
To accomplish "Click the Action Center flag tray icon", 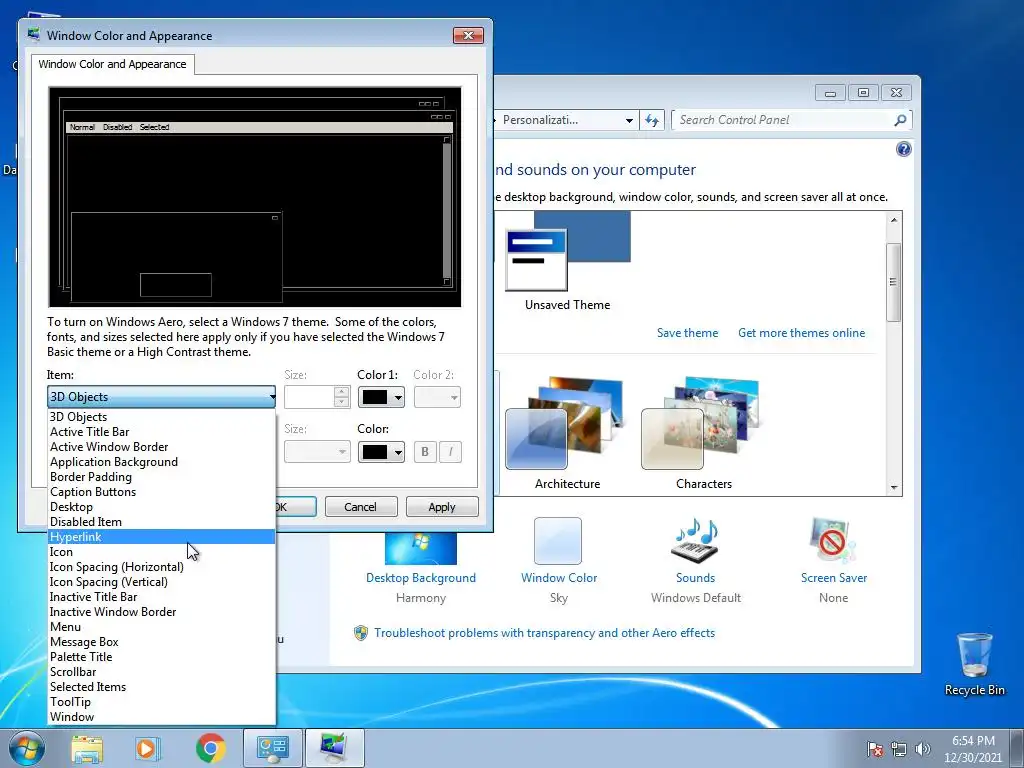I will [874, 749].
